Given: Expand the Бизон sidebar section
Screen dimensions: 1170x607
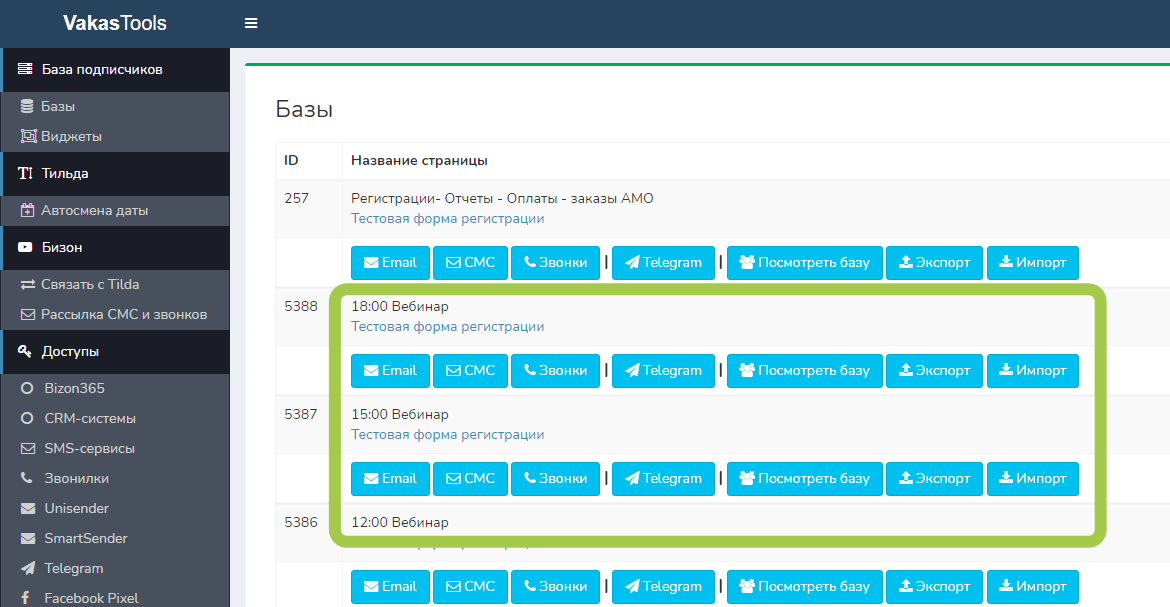Looking at the screenshot, I should tap(62, 247).
